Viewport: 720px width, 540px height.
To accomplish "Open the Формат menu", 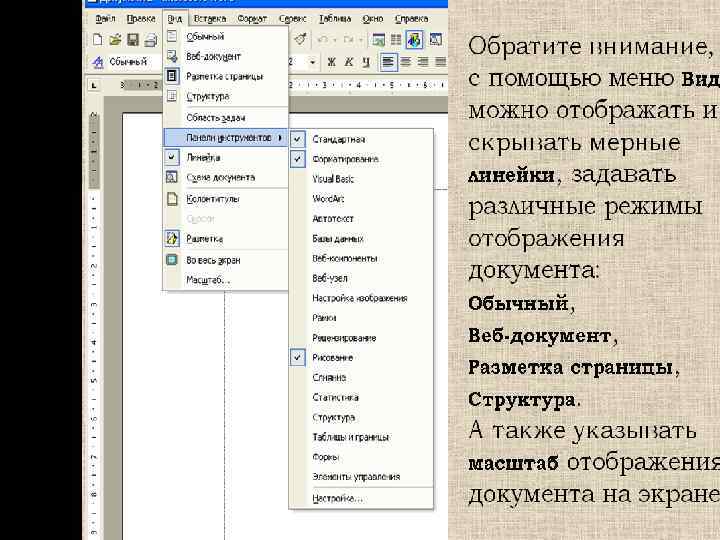I will pyautogui.click(x=252, y=19).
